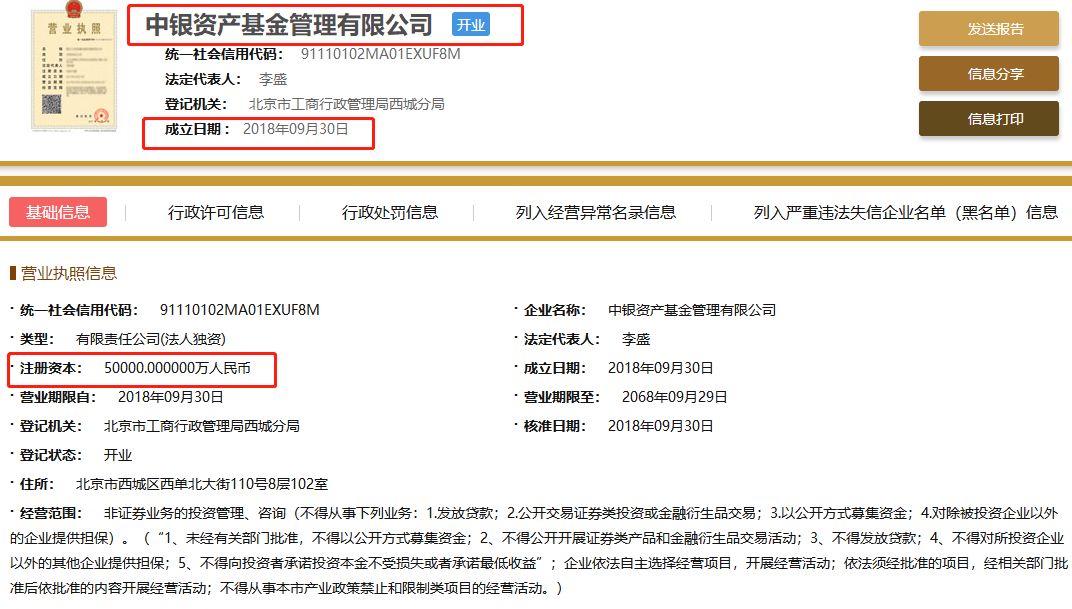The height and width of the screenshot is (609, 1072).
Task: Click the 住所 field label
Action: click(37, 485)
